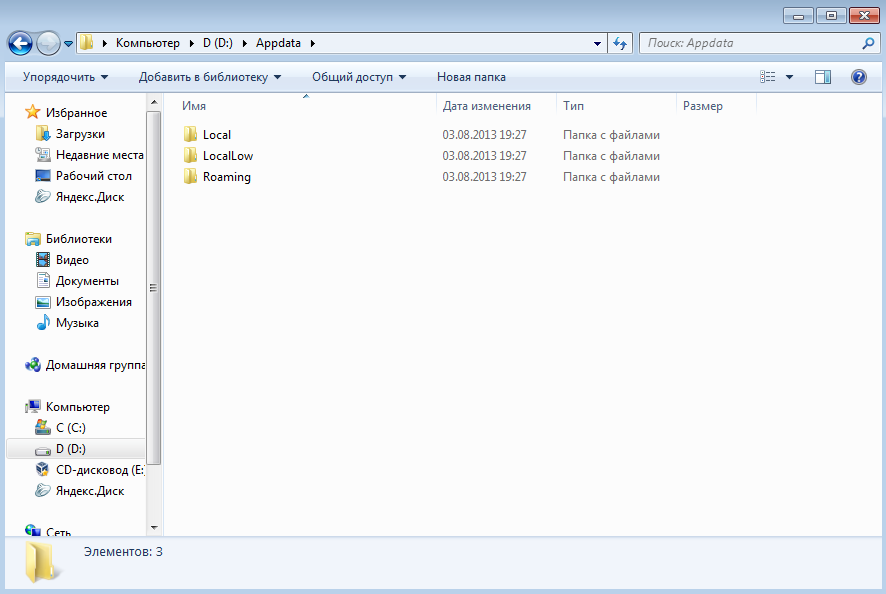Open the Добавить в библиотеку menu
This screenshot has width=886, height=594.
(210, 77)
